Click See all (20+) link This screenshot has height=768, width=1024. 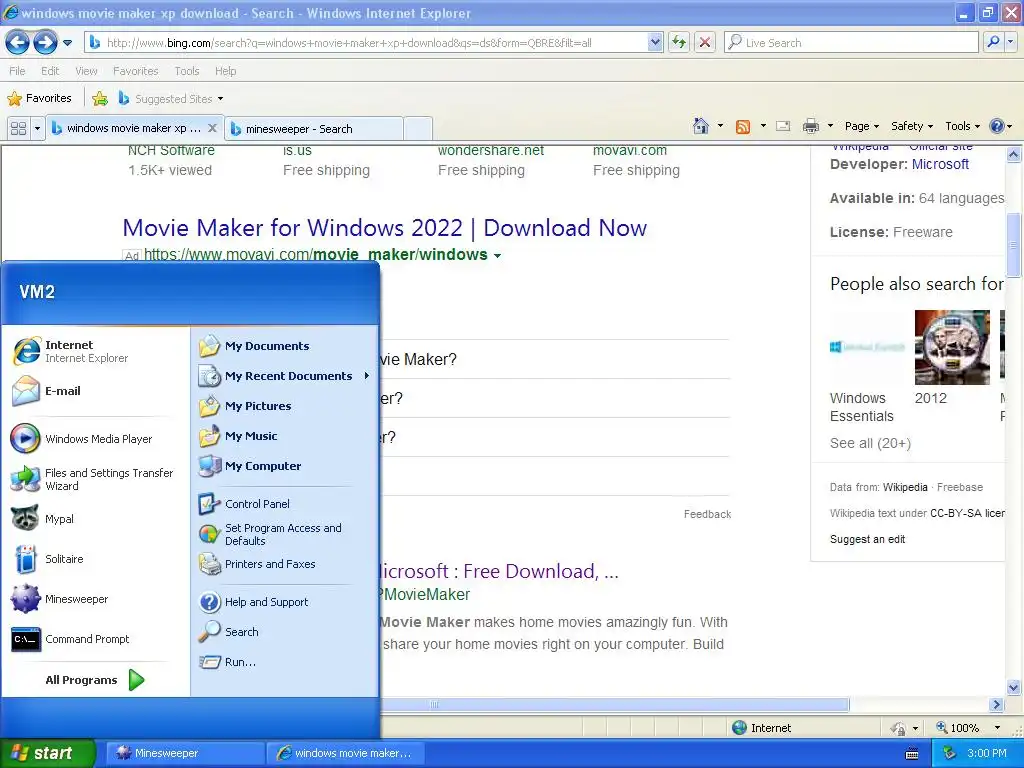[870, 443]
